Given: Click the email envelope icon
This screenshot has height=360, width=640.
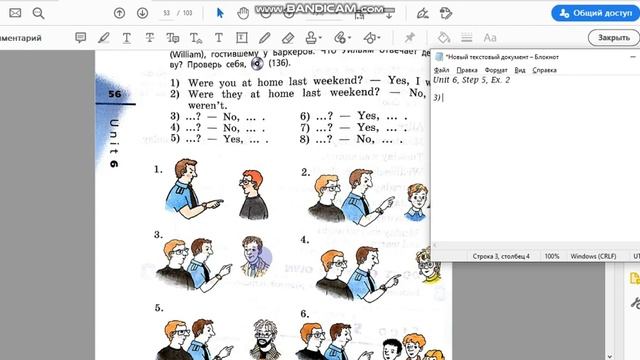Looking at the screenshot, I should click(15, 13).
